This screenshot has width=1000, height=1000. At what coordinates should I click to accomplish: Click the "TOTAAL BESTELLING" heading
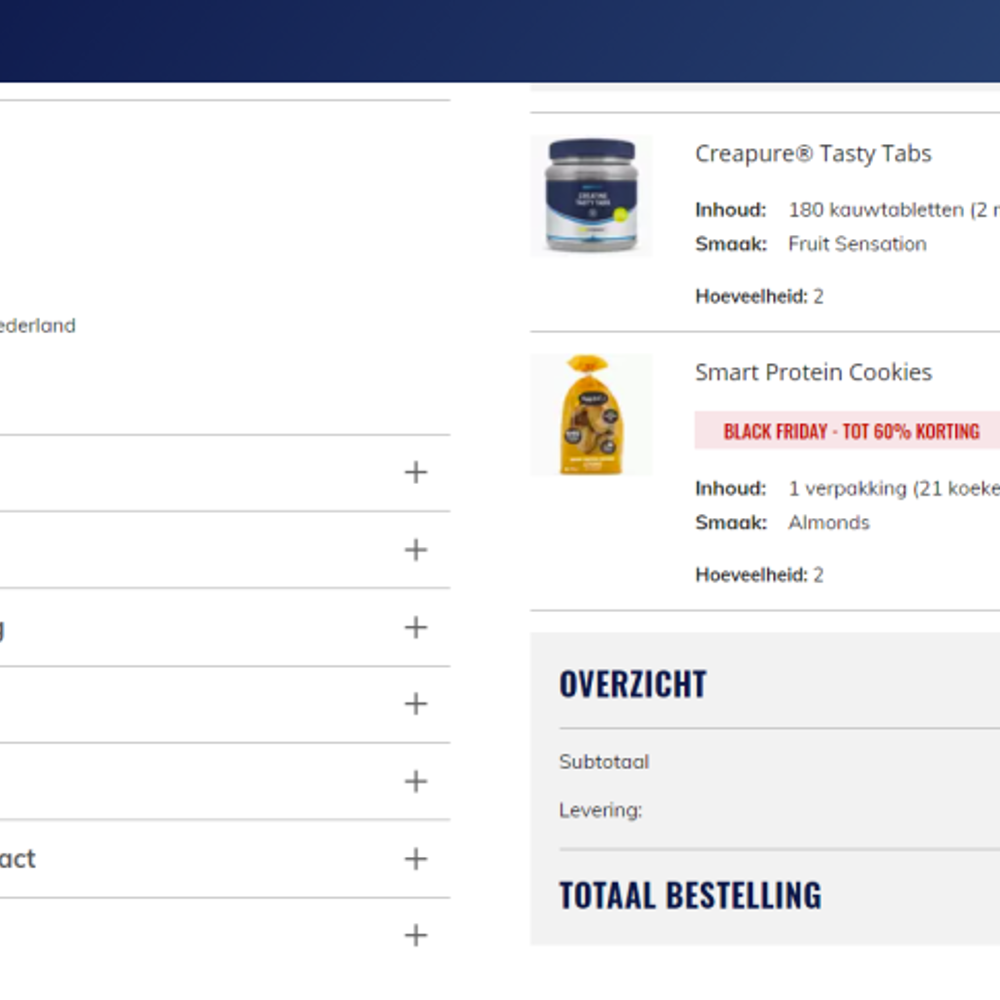click(690, 895)
